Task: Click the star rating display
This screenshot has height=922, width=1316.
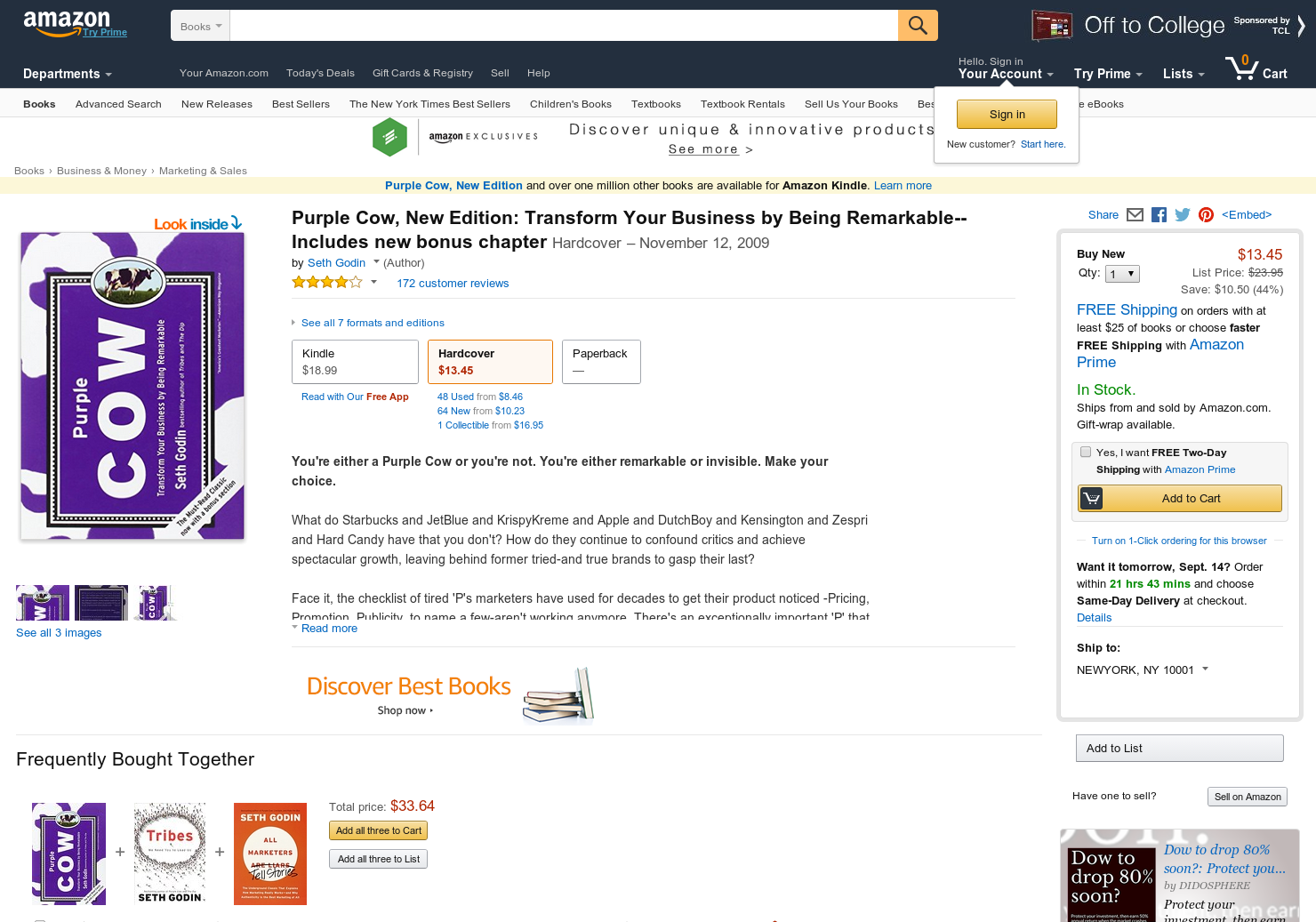Action: coord(327,283)
